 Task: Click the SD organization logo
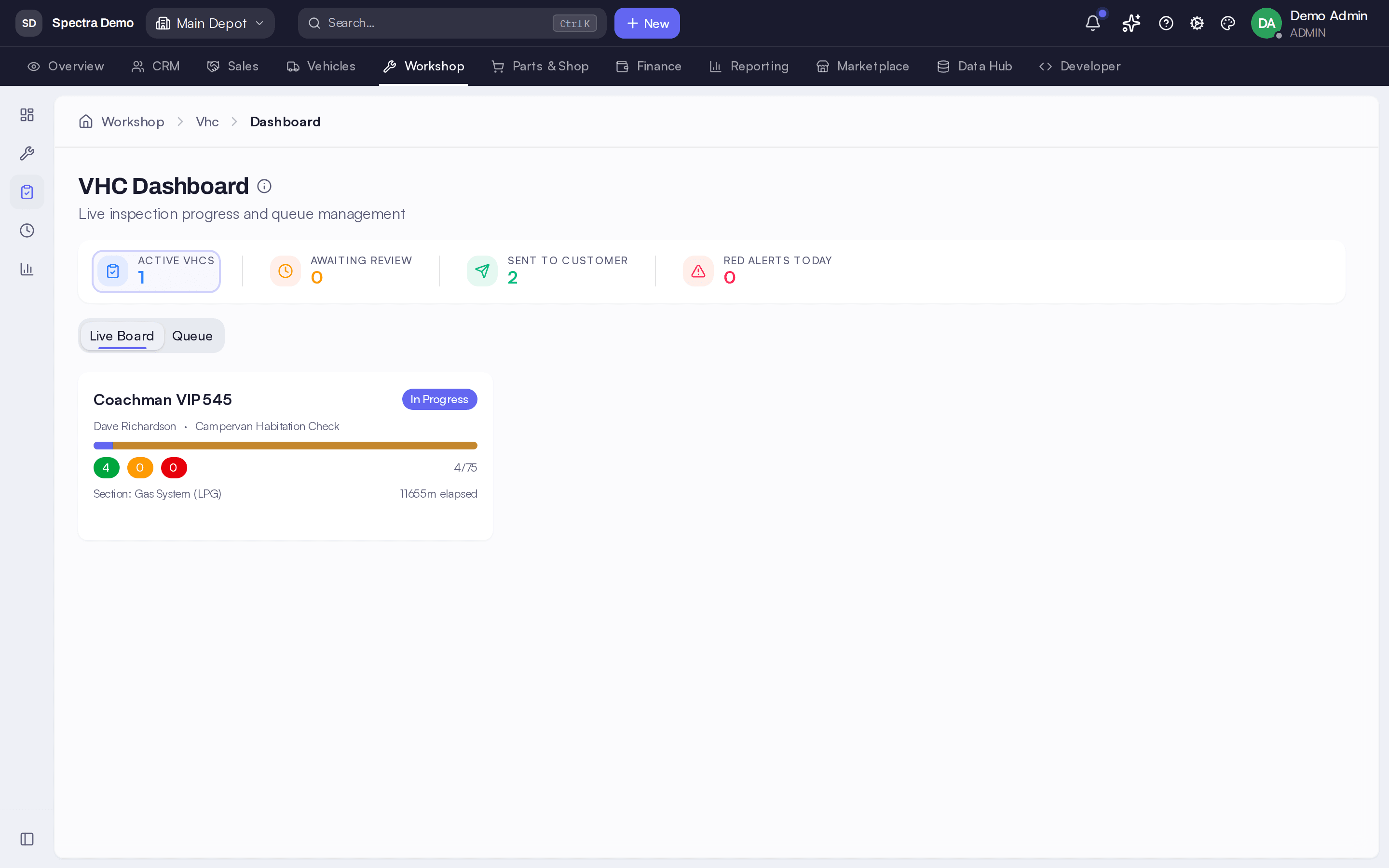(29, 23)
